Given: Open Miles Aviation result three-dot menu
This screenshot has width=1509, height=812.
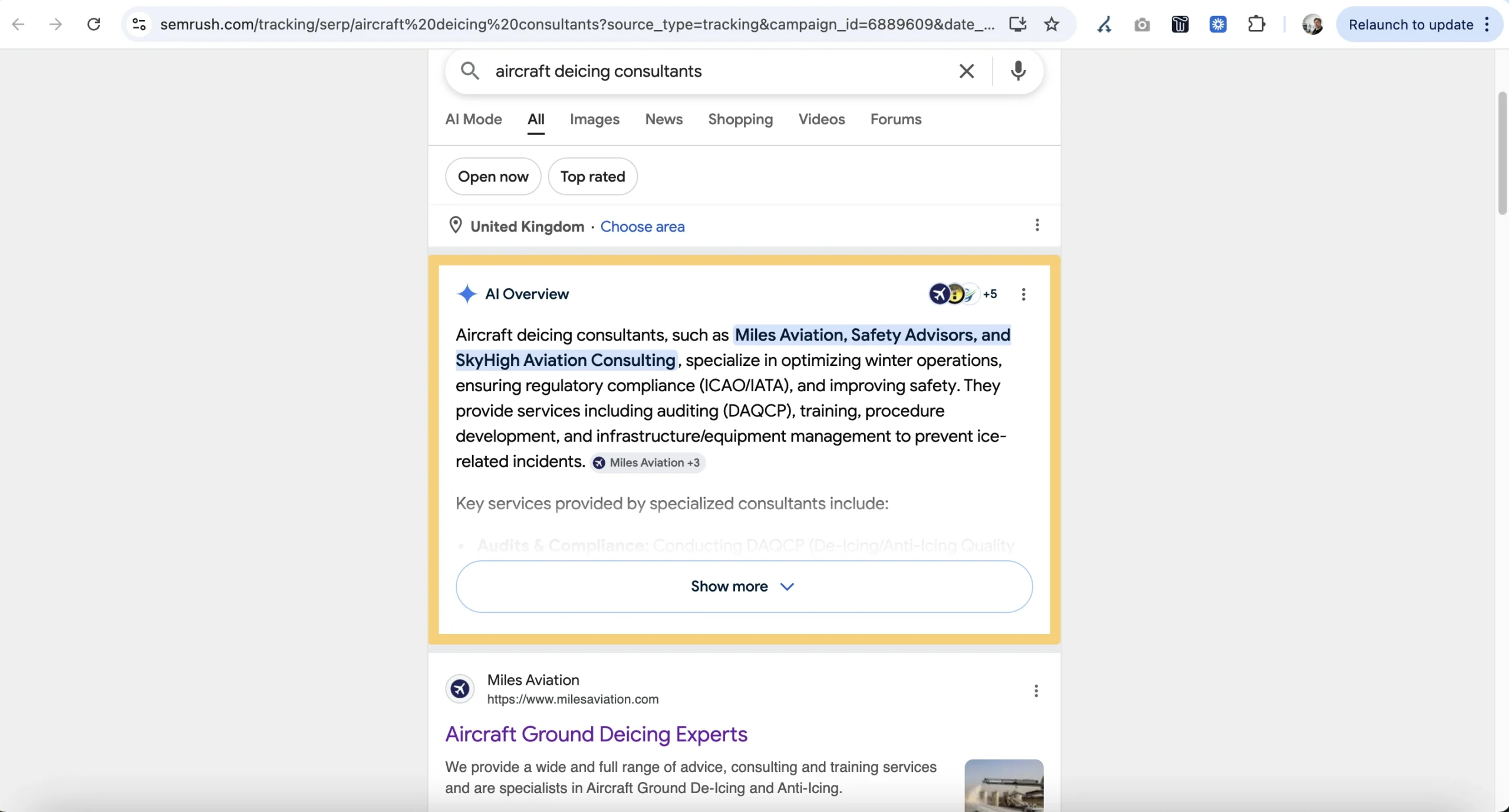Looking at the screenshot, I should [x=1036, y=691].
